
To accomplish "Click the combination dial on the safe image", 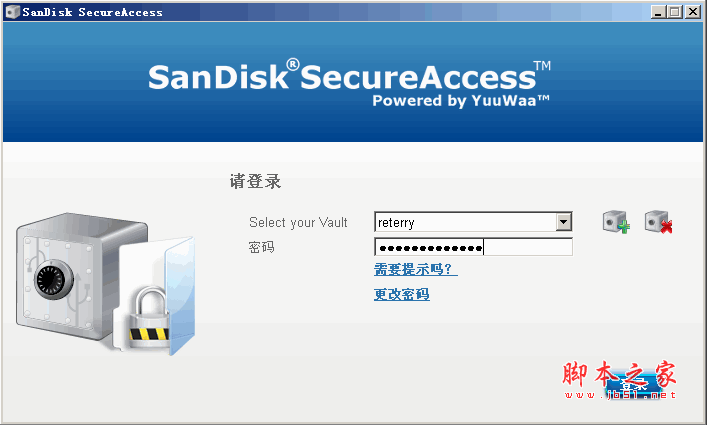I will tap(52, 281).
